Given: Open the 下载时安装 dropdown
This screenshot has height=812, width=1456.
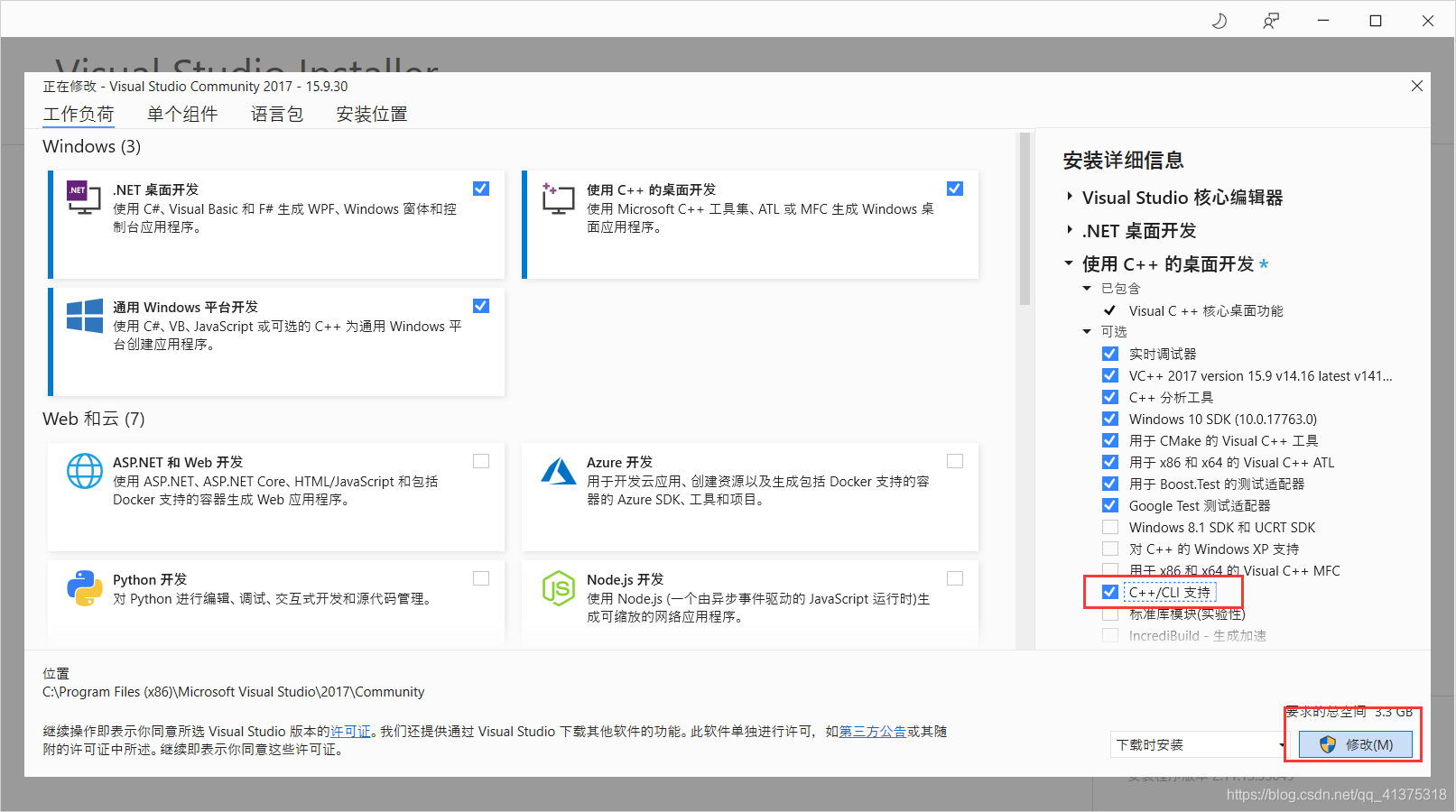Looking at the screenshot, I should (1281, 743).
